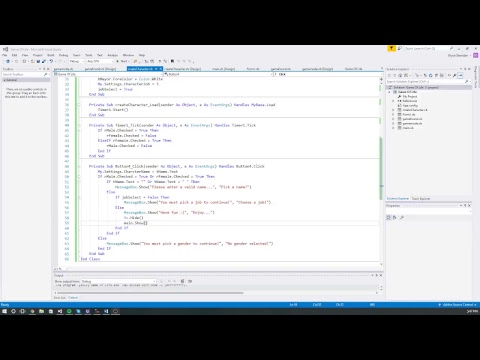This screenshot has height=360, width=480.
Task: Select Form1.vb in Solution Explorer
Action: coord(409,115)
